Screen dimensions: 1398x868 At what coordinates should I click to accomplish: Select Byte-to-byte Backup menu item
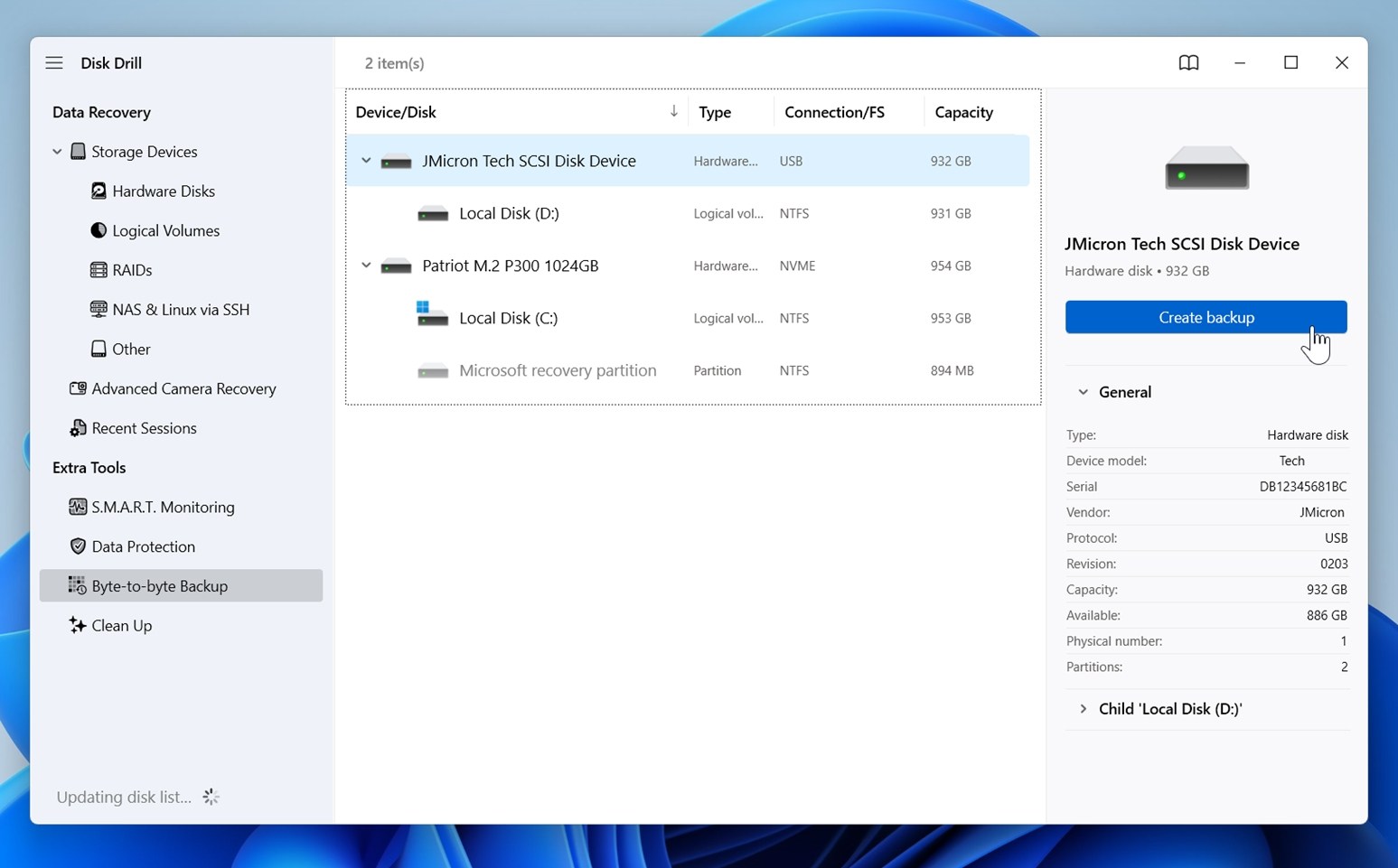[x=159, y=586]
